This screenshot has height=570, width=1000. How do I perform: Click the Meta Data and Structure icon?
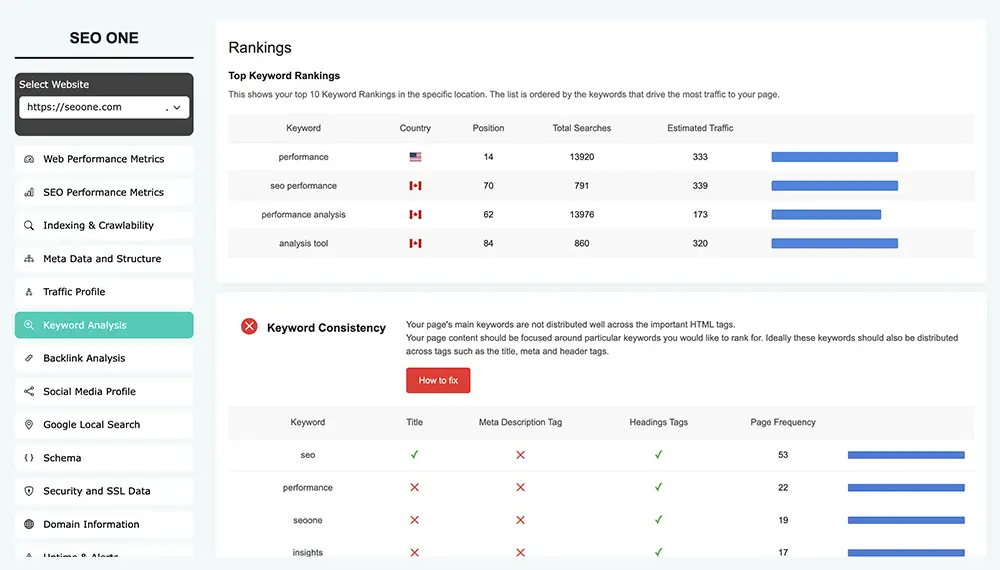(x=29, y=259)
